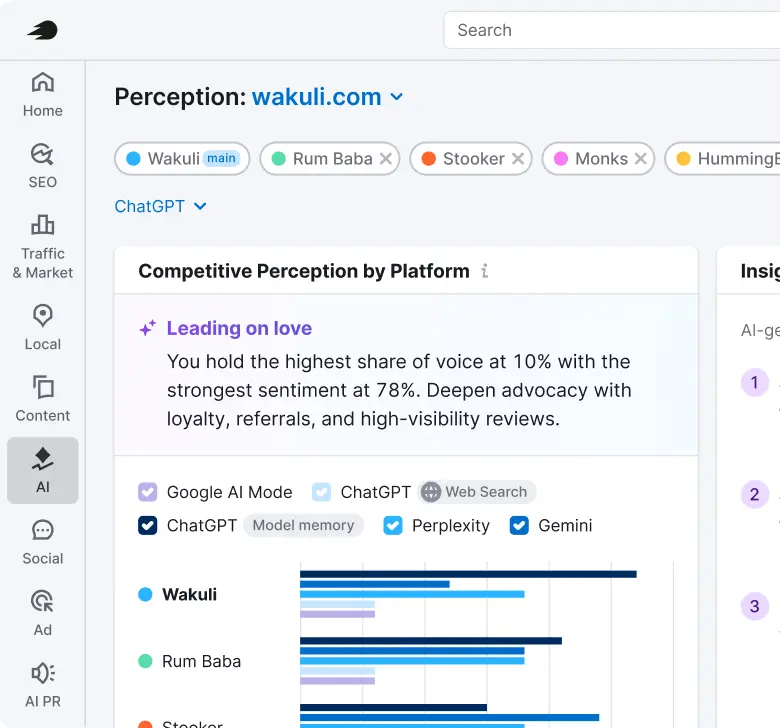Open the SEO sidebar section
Viewport: 780px width, 728px height.
(x=43, y=166)
